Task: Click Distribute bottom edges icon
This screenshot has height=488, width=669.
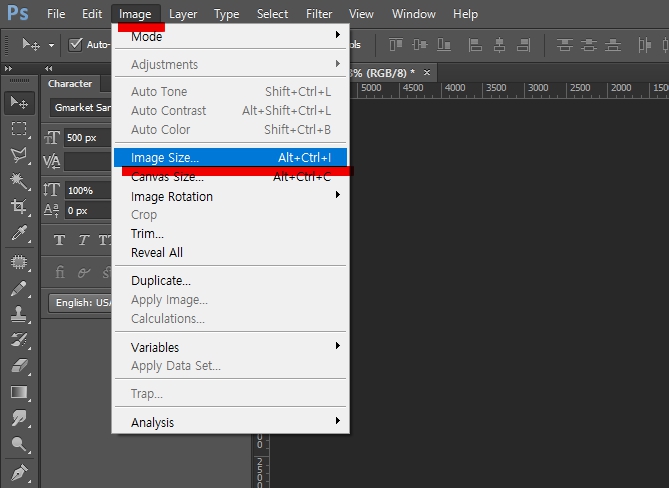Action: [x=613, y=44]
